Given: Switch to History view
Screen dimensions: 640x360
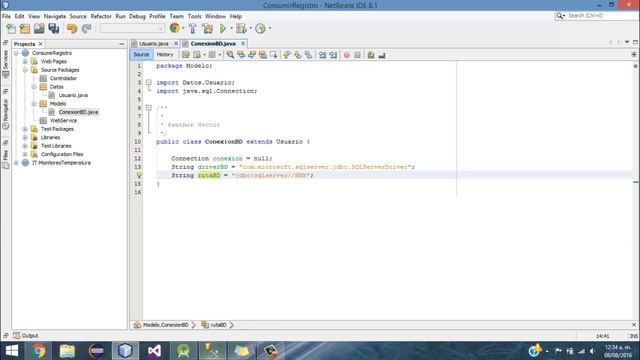Looking at the screenshot, I should coord(165,54).
